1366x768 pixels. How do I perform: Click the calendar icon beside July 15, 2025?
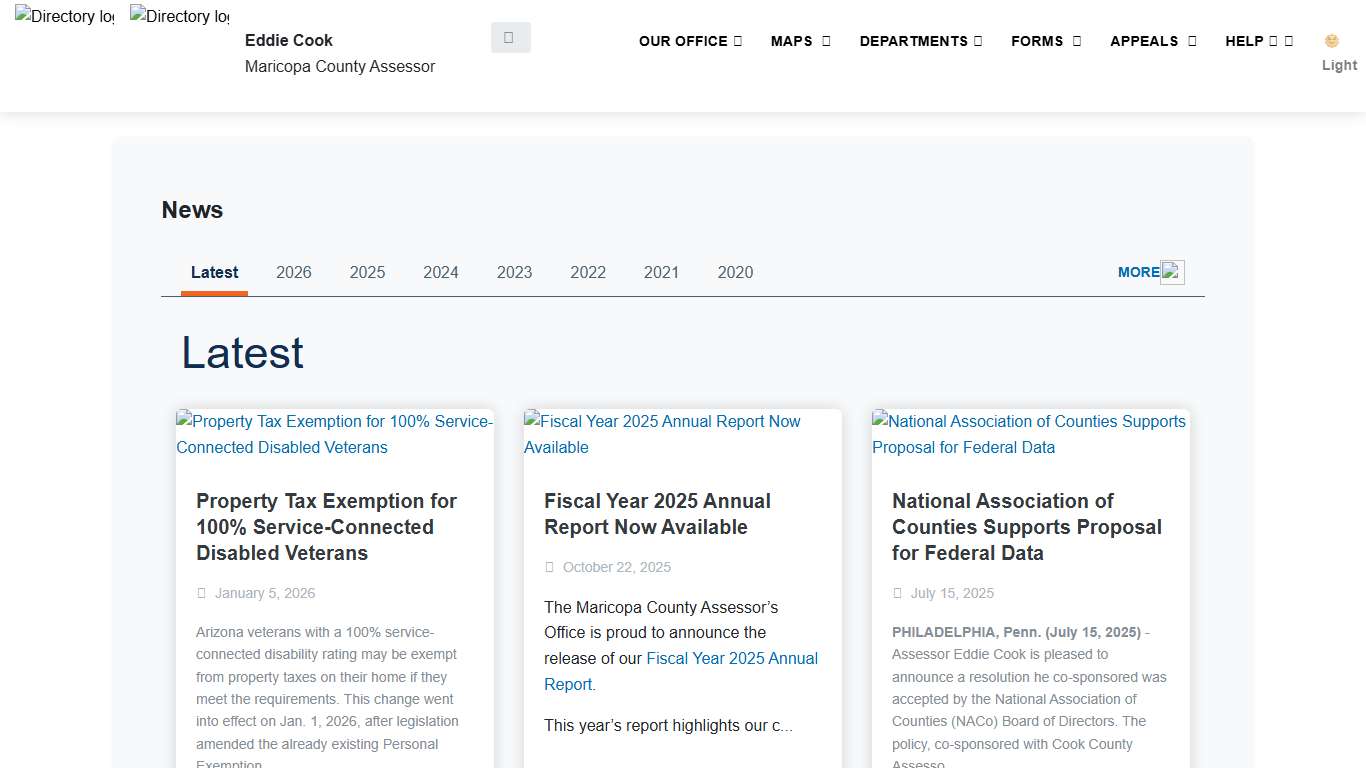pos(897,592)
